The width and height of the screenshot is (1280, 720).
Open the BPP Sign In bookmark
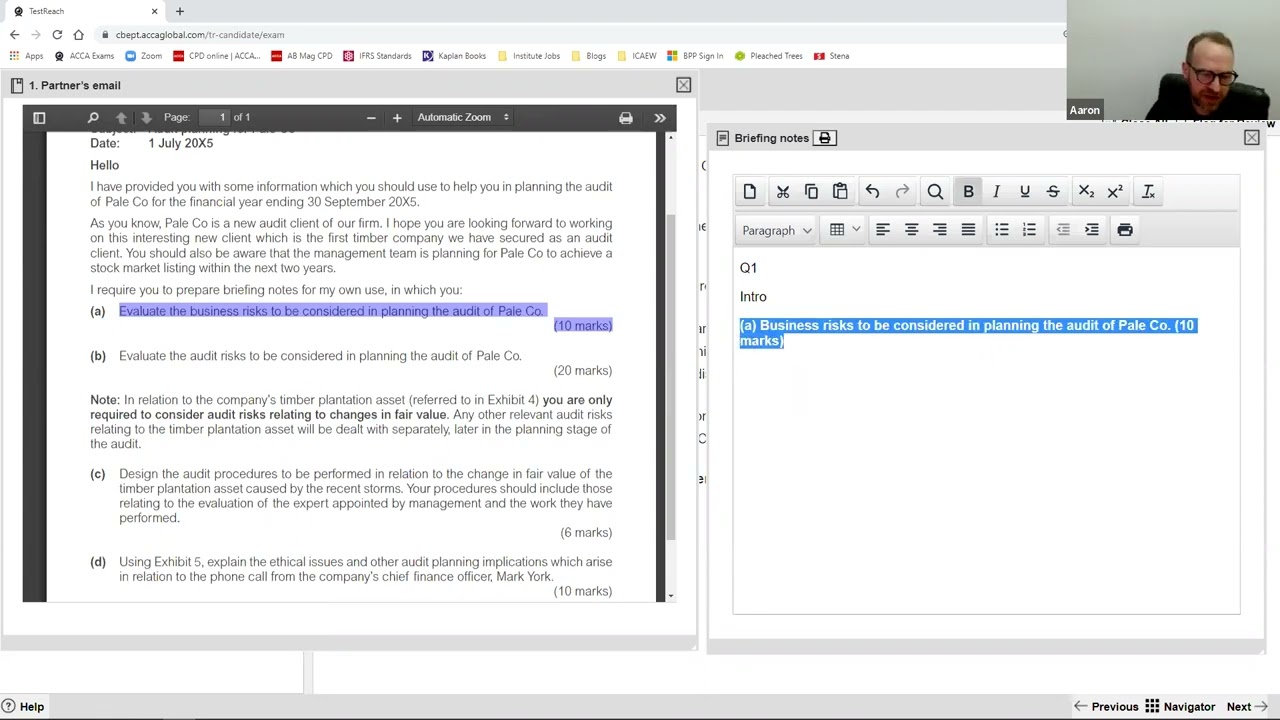696,56
